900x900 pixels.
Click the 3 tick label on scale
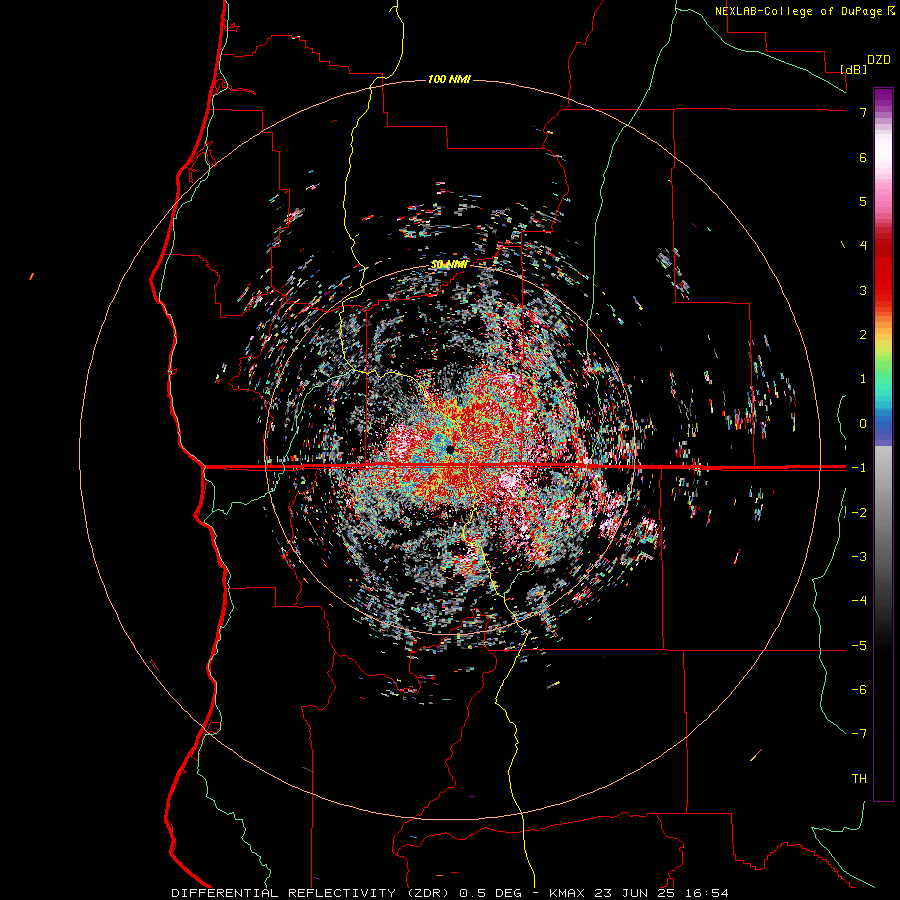pyautogui.click(x=863, y=290)
